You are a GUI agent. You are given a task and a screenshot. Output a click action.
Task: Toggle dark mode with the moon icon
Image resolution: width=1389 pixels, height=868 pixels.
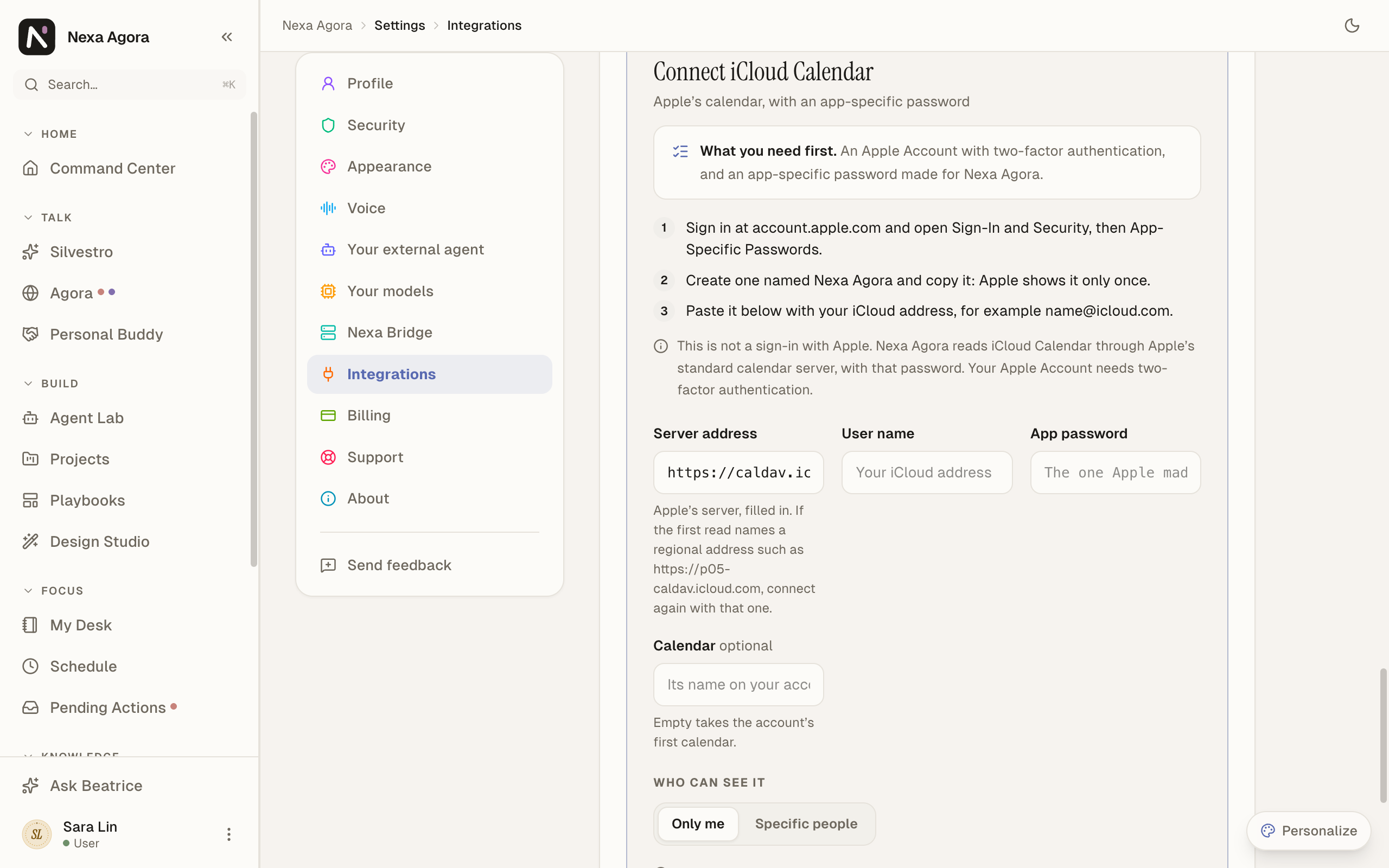click(1352, 25)
